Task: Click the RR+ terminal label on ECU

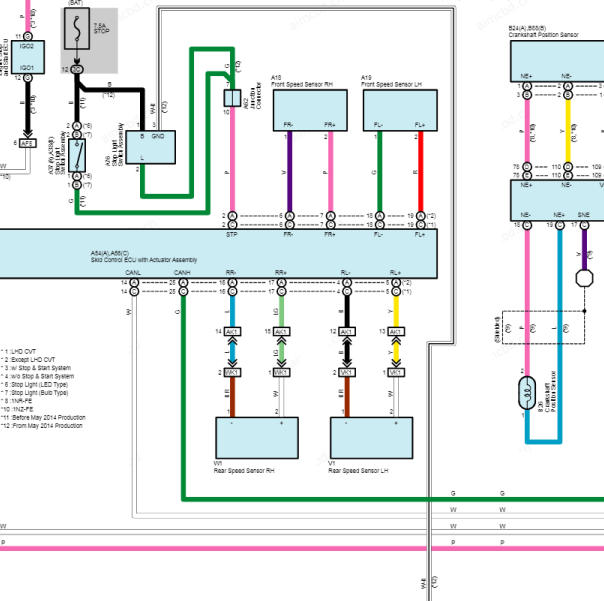Action: coord(281,273)
